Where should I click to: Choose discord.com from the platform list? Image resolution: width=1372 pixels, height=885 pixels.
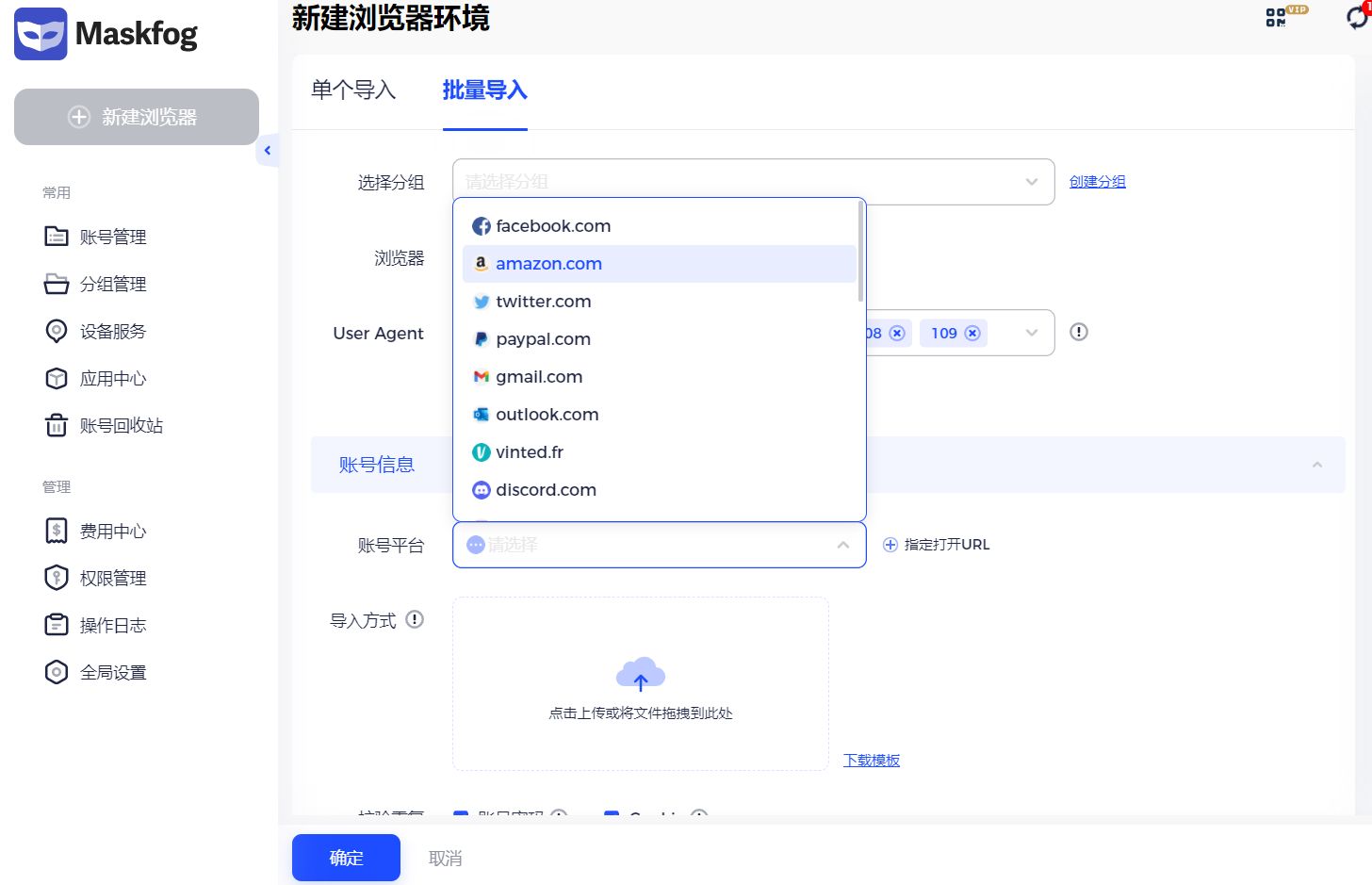coord(659,490)
